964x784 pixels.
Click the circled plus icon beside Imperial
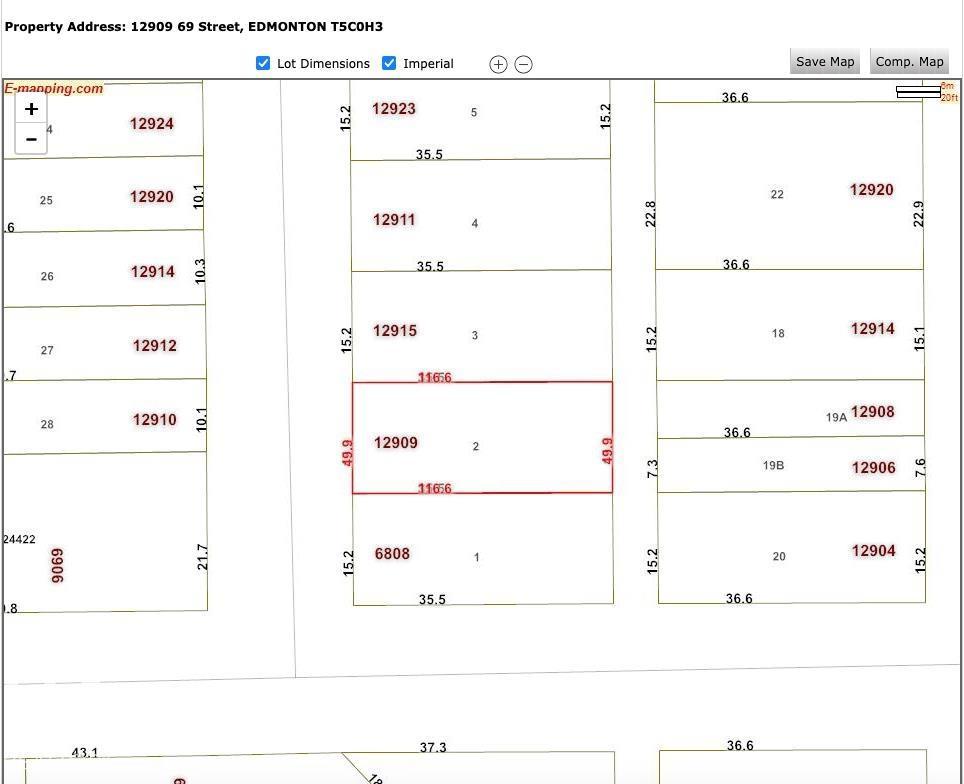(498, 64)
